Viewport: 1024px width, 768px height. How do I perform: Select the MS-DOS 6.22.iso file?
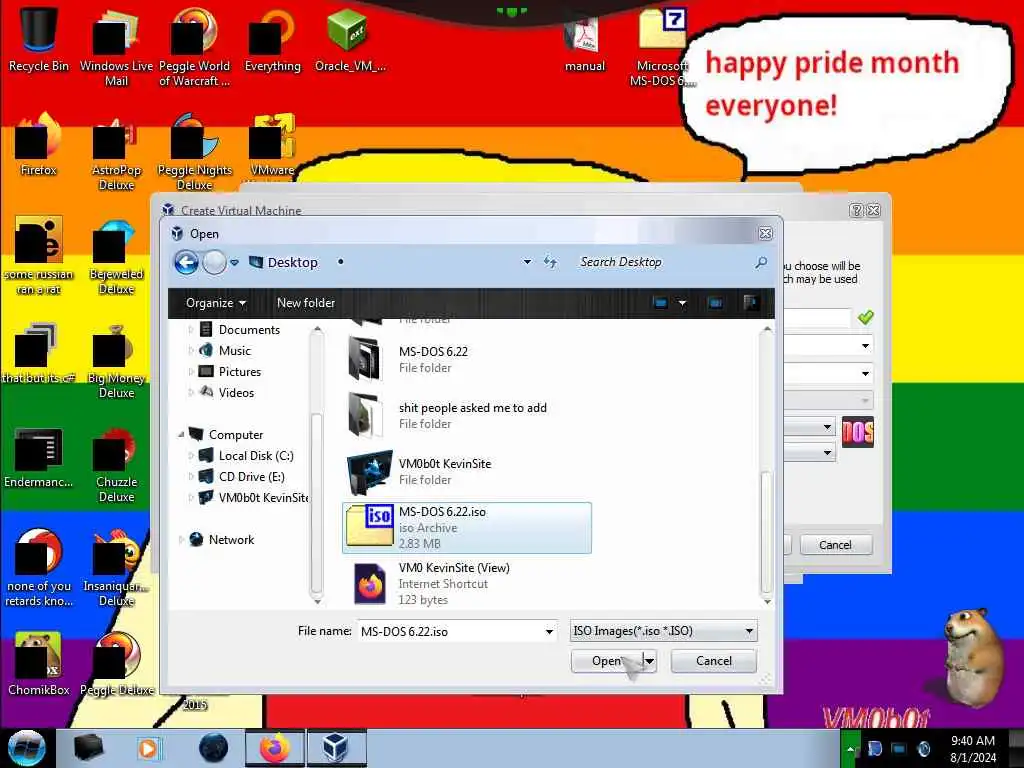point(467,528)
